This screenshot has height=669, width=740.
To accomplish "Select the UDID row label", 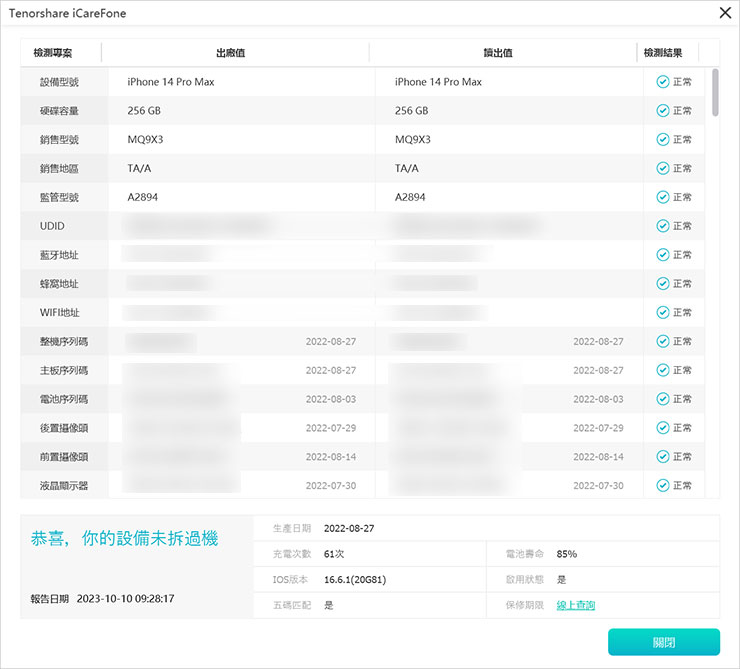I will [52, 226].
